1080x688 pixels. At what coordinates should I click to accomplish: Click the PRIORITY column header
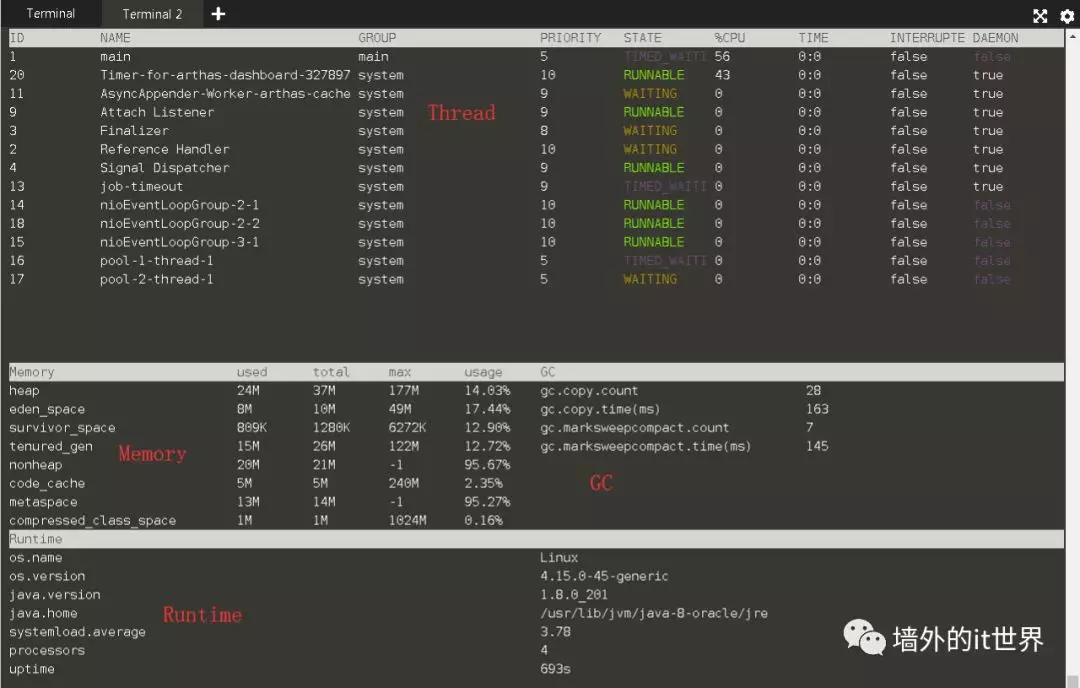click(x=570, y=38)
